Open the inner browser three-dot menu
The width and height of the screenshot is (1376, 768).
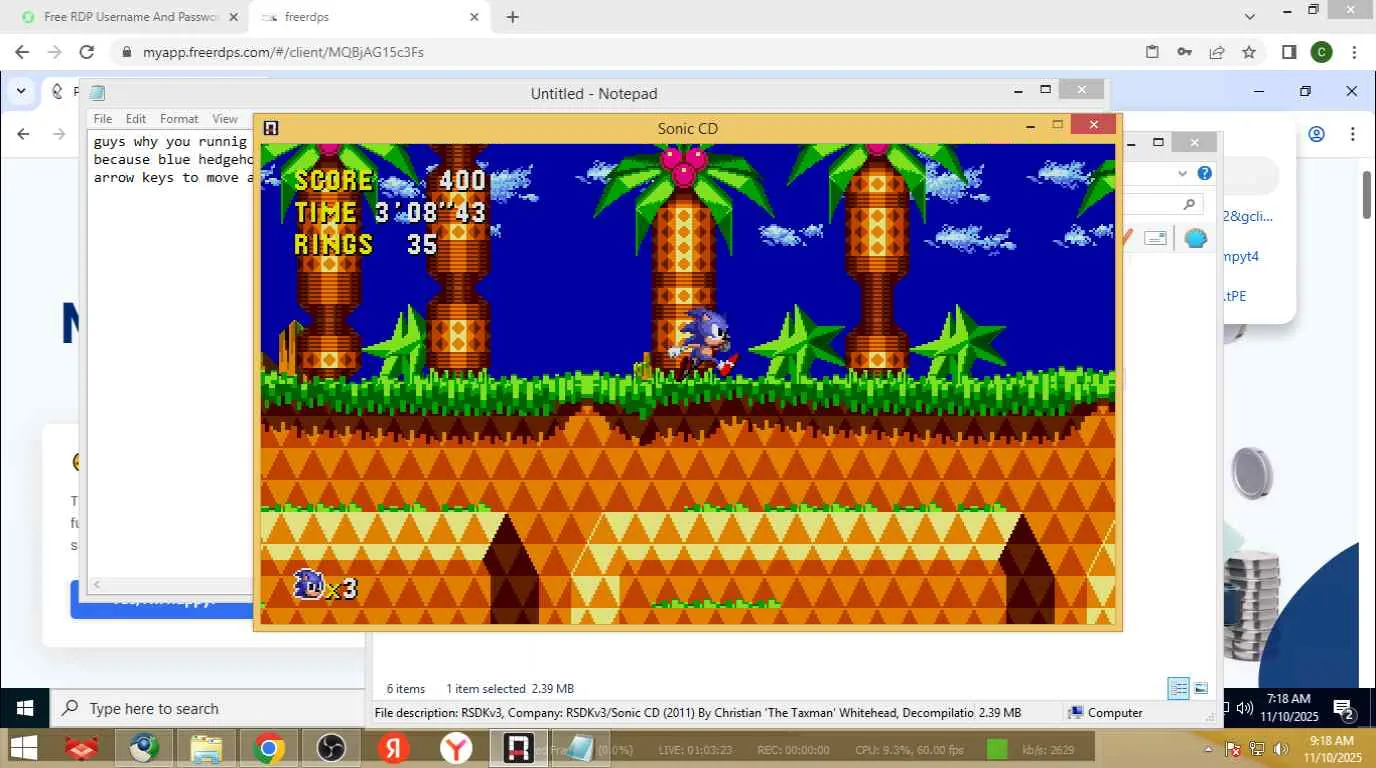click(1353, 134)
